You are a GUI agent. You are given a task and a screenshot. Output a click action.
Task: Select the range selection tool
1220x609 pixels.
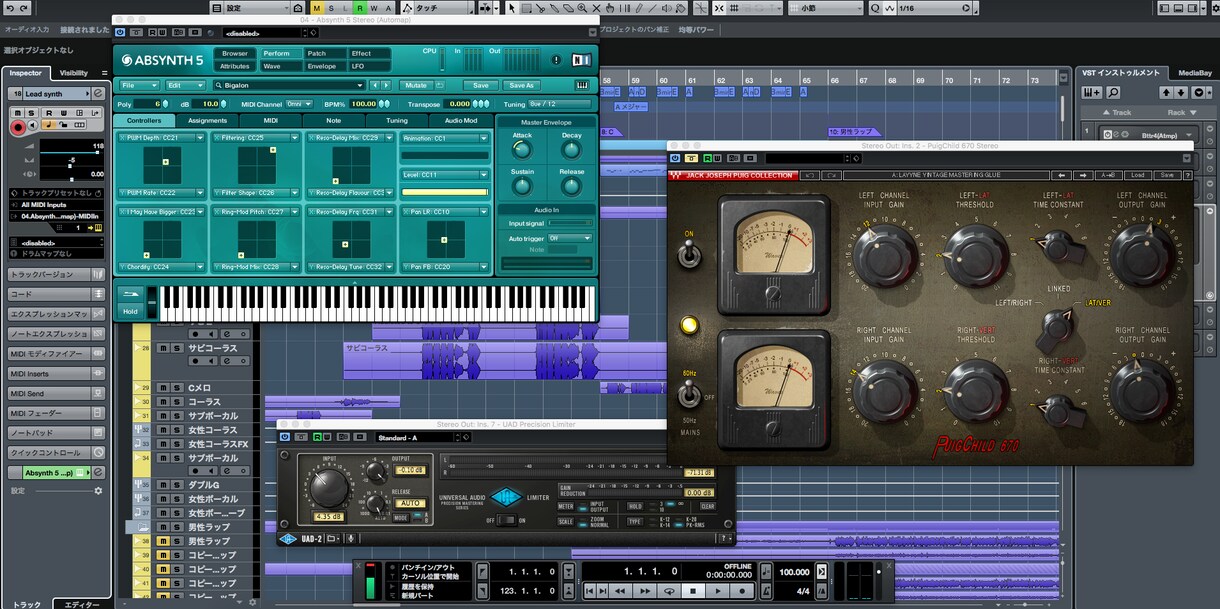point(526,8)
